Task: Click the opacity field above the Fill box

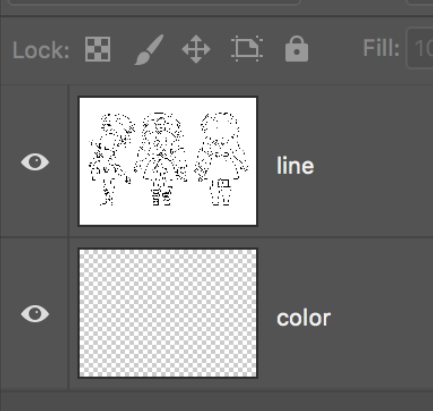Action: (419, 2)
